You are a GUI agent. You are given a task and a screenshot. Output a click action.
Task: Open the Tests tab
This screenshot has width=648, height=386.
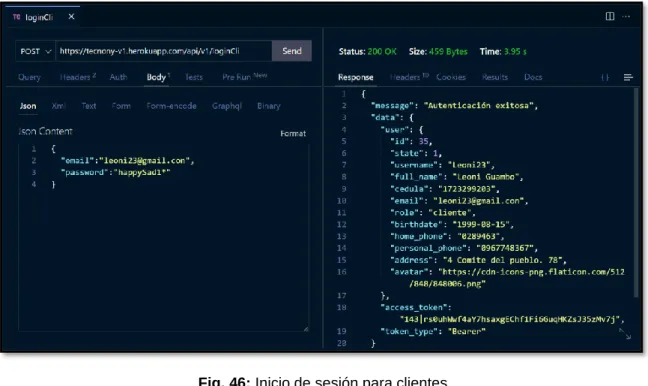(x=194, y=77)
